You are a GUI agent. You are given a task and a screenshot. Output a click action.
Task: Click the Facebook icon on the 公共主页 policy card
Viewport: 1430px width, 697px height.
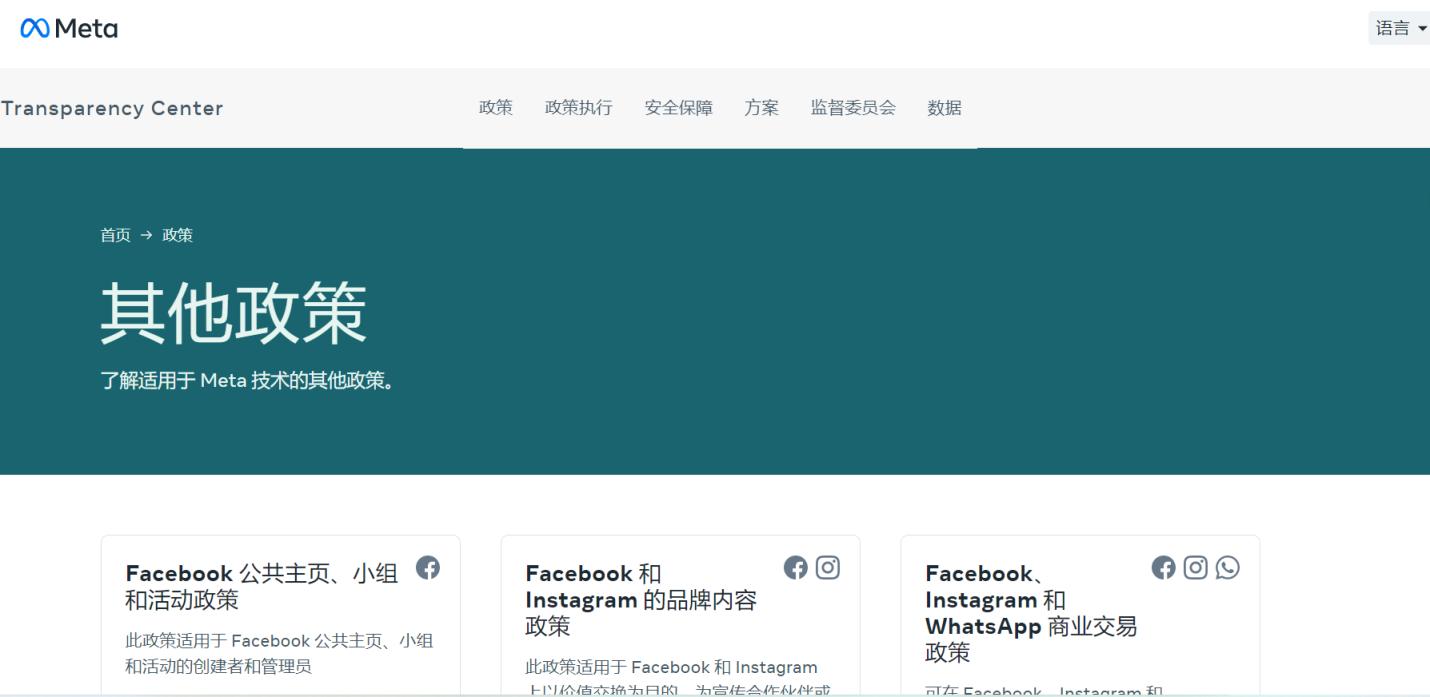click(428, 567)
